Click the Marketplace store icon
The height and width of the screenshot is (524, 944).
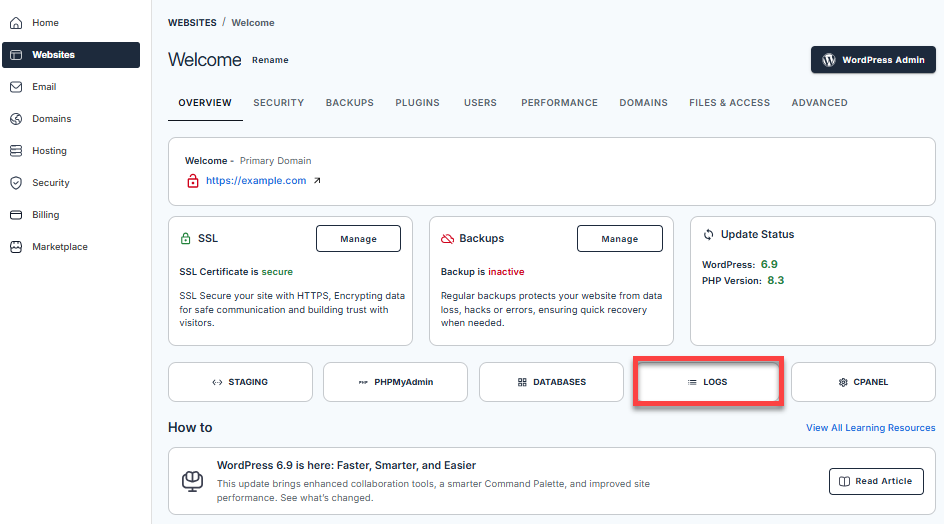pos(16,247)
